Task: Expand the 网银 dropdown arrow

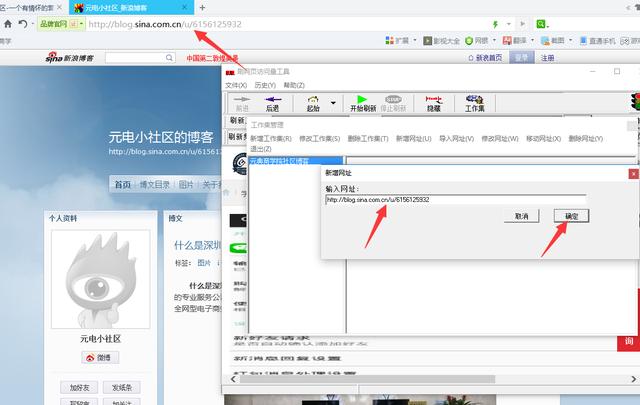Action: pos(494,40)
